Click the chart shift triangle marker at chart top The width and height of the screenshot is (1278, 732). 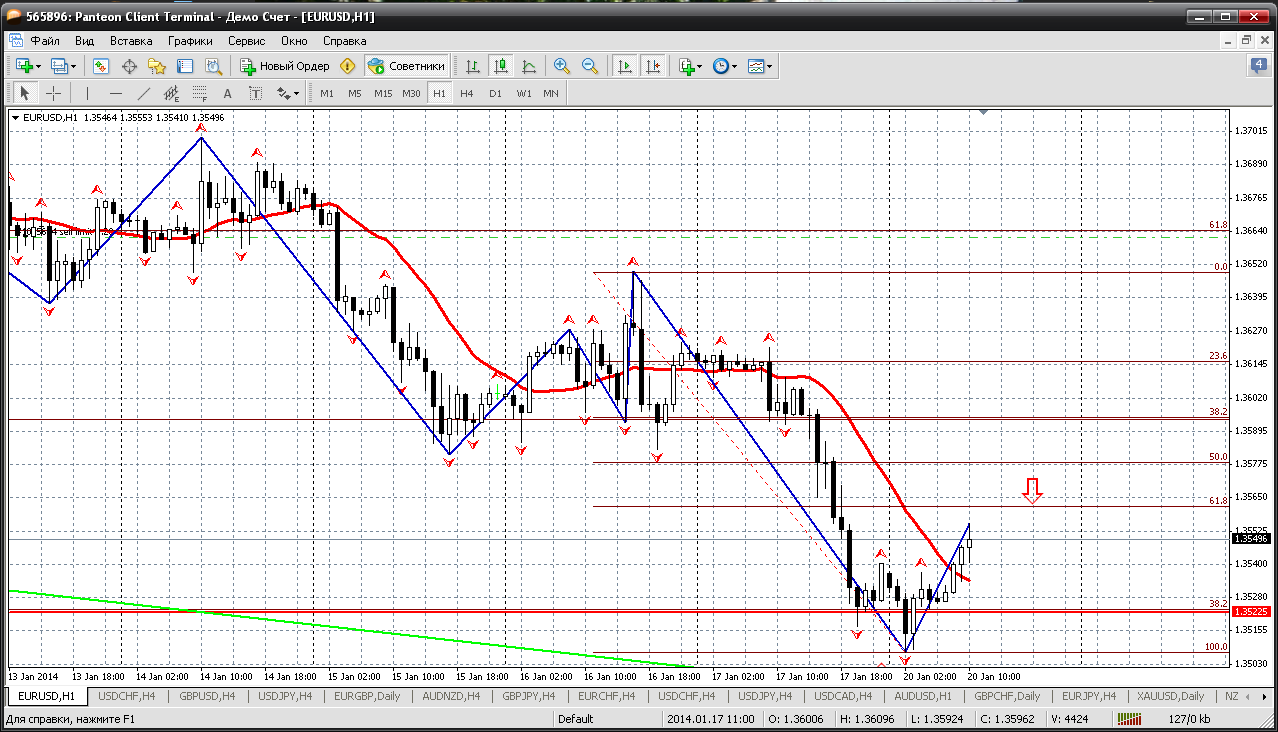[984, 114]
